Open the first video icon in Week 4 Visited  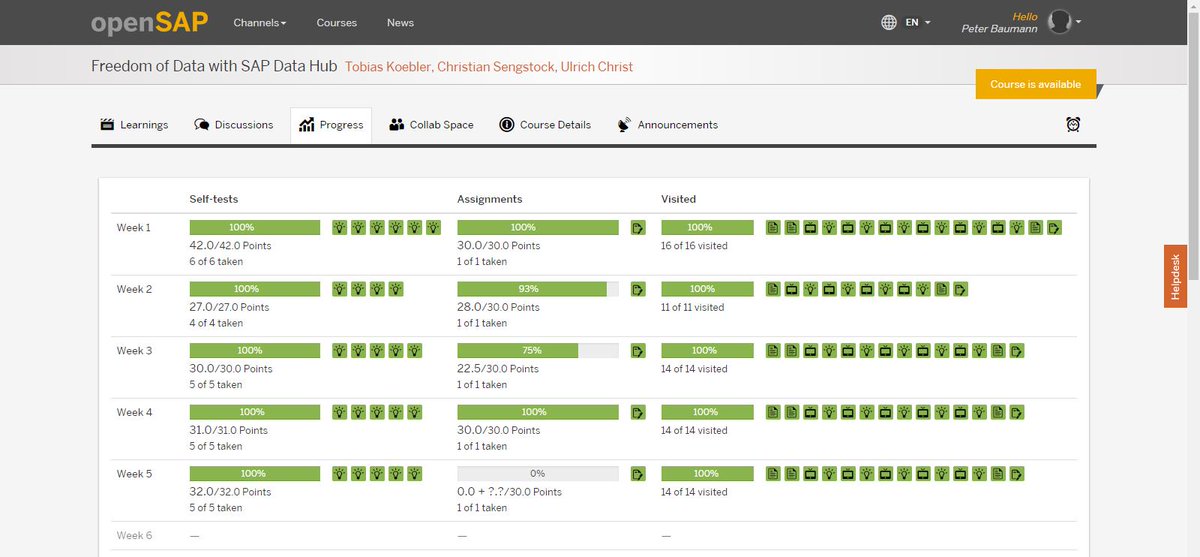click(x=811, y=412)
